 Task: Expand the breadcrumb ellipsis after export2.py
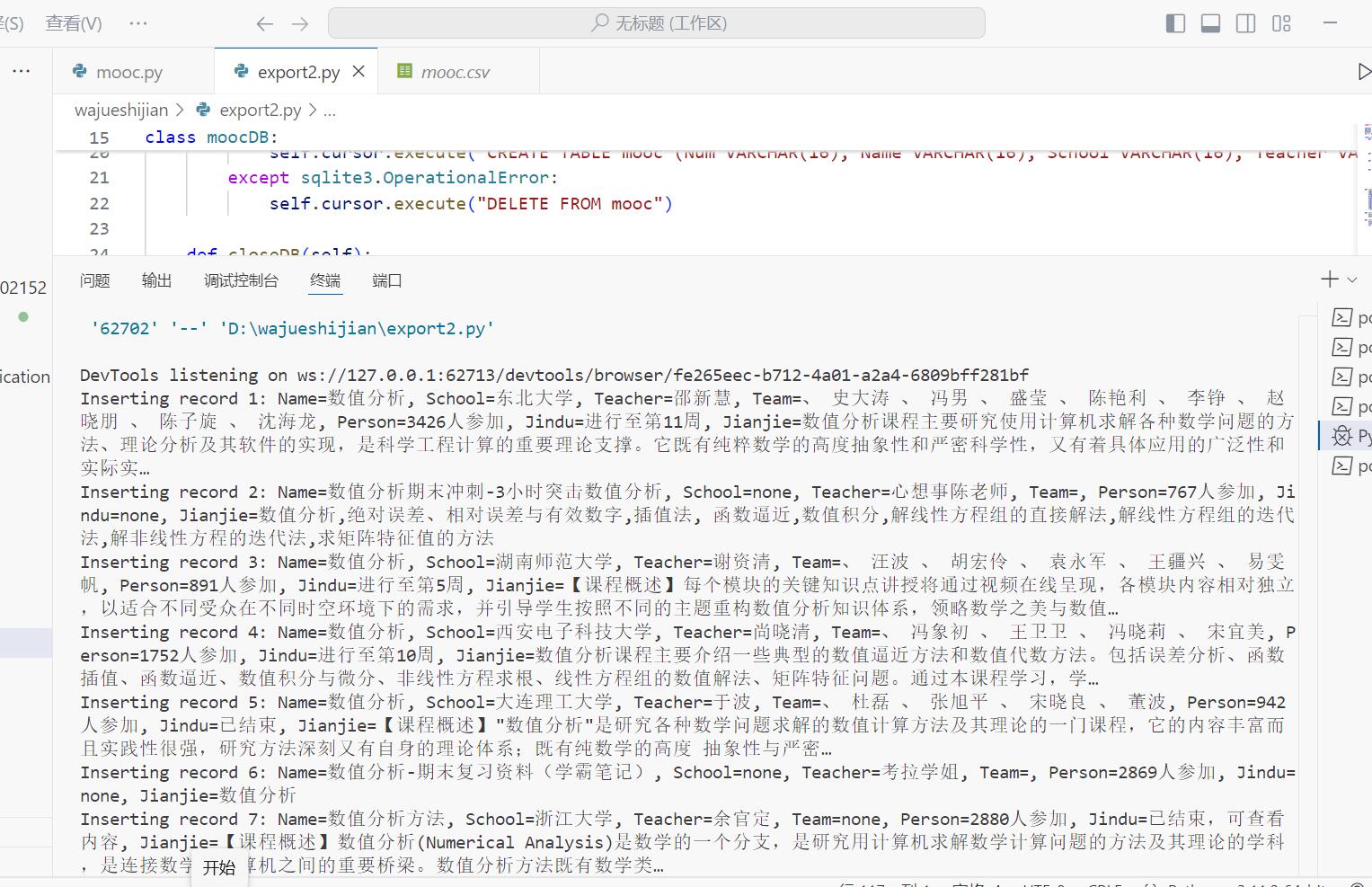tap(330, 111)
